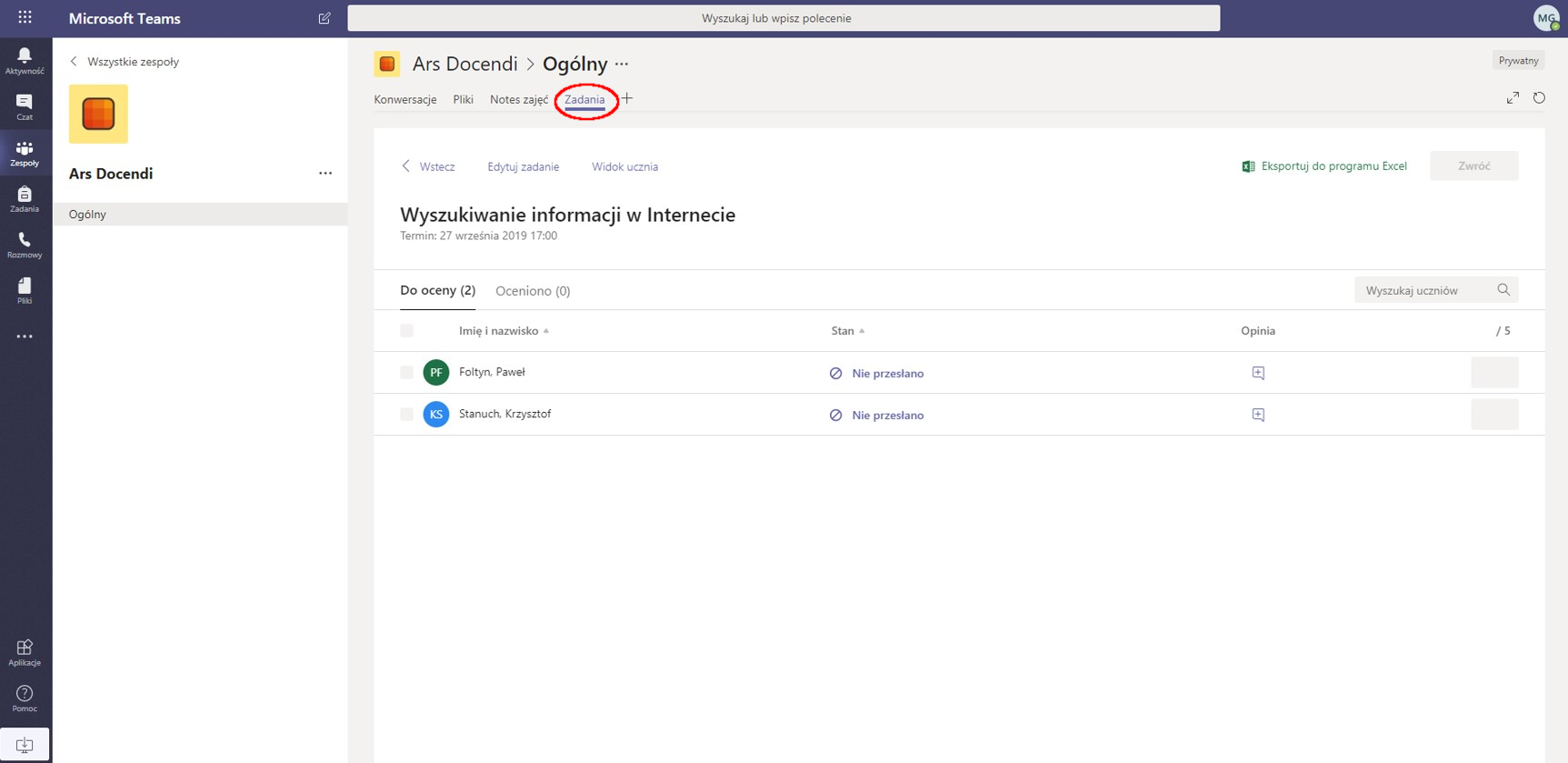Add feedback for Stanuch, Krzysztof
Image resolution: width=1568 pixels, height=763 pixels.
[x=1258, y=415]
